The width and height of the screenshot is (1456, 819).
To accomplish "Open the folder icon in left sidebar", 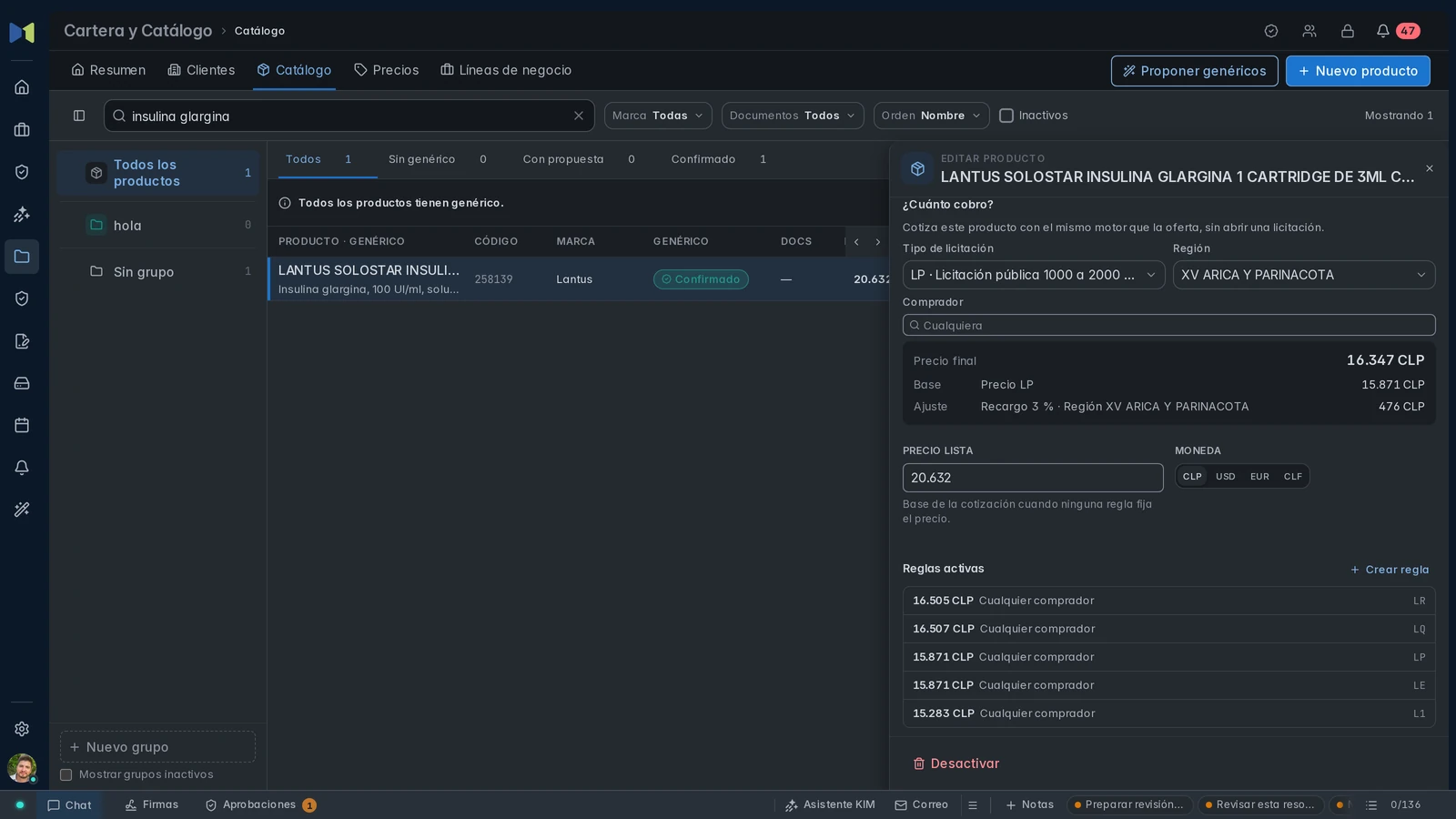I will coord(22,257).
